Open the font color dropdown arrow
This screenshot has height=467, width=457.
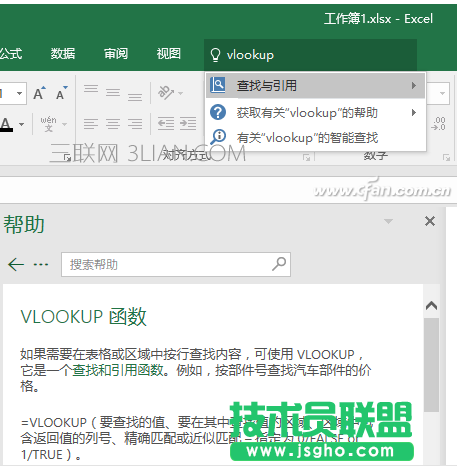[x=21, y=124]
